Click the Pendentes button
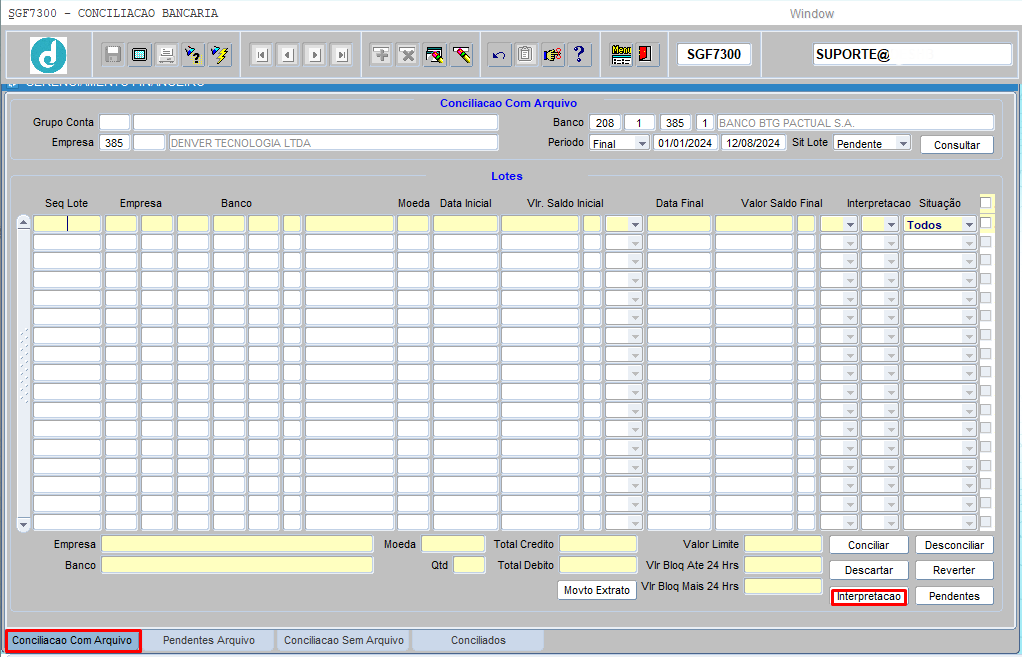Viewport: 1022px width, 657px height. click(954, 596)
